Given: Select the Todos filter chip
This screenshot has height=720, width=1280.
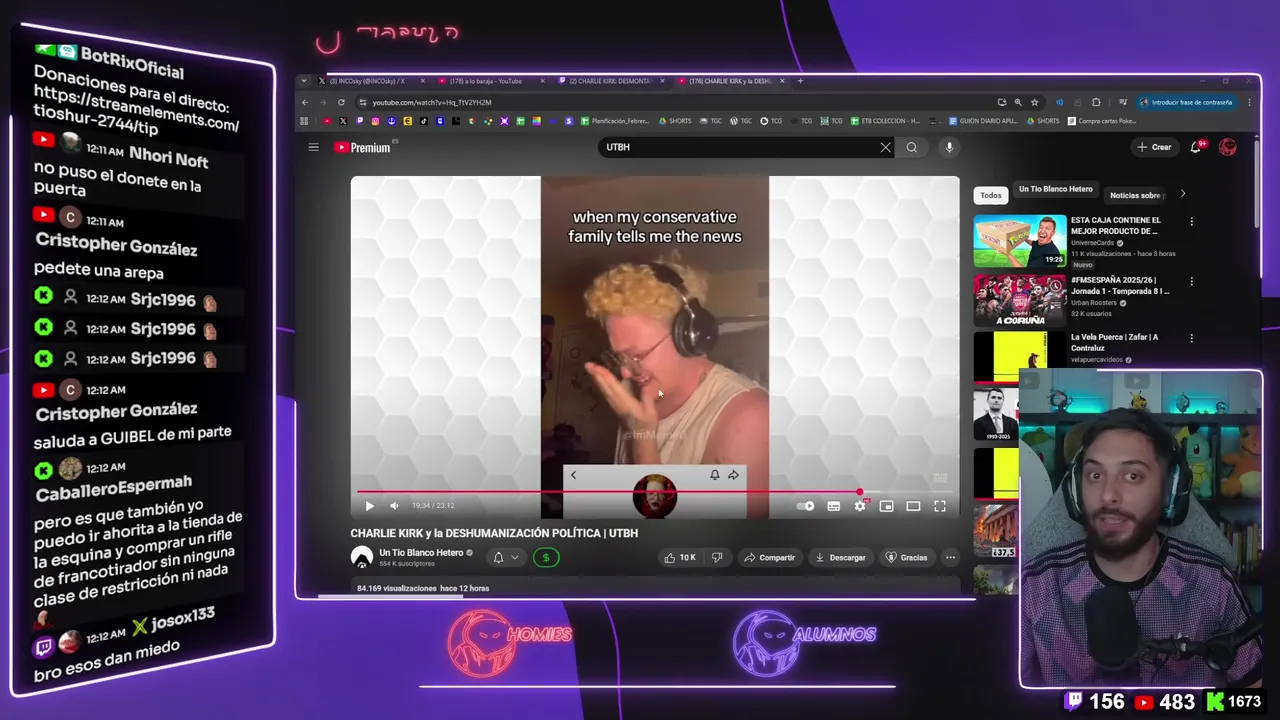Looking at the screenshot, I should (990, 195).
